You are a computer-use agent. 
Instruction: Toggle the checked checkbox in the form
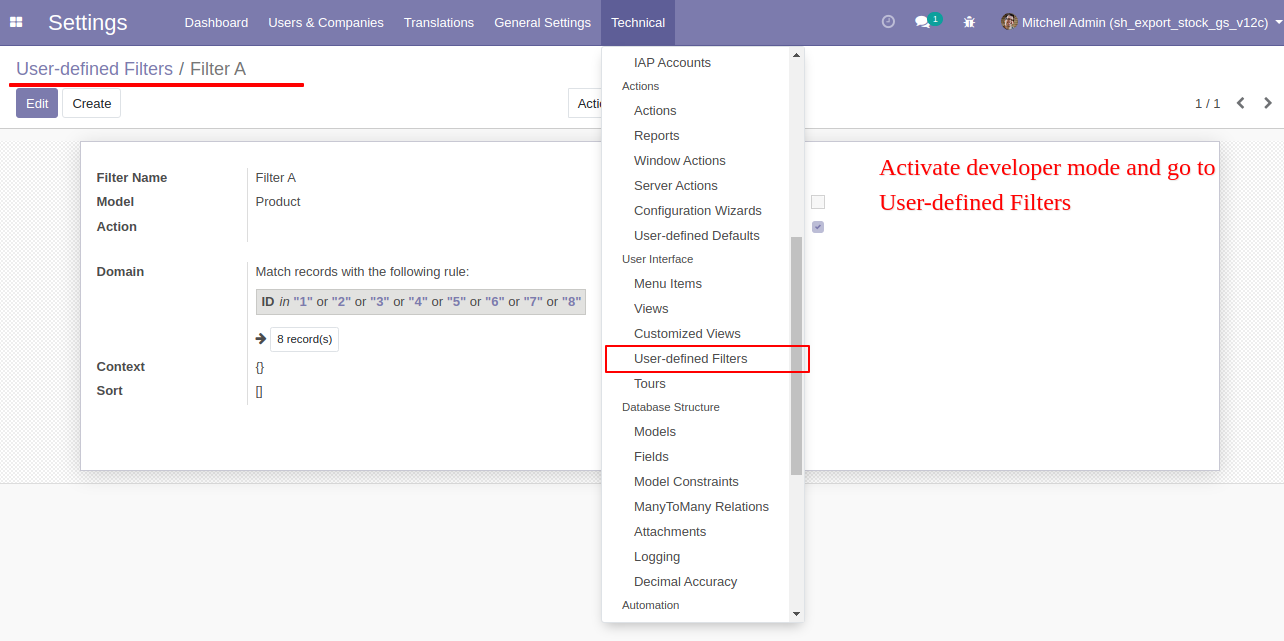point(818,227)
